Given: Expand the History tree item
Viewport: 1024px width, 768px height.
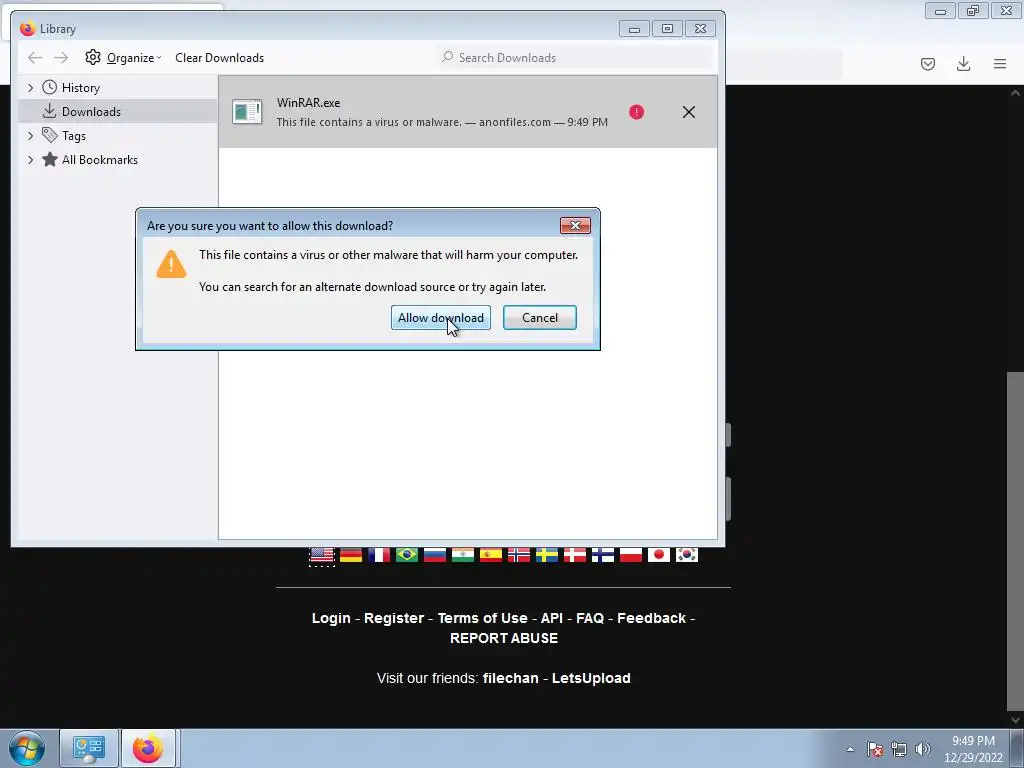Looking at the screenshot, I should [x=30, y=88].
